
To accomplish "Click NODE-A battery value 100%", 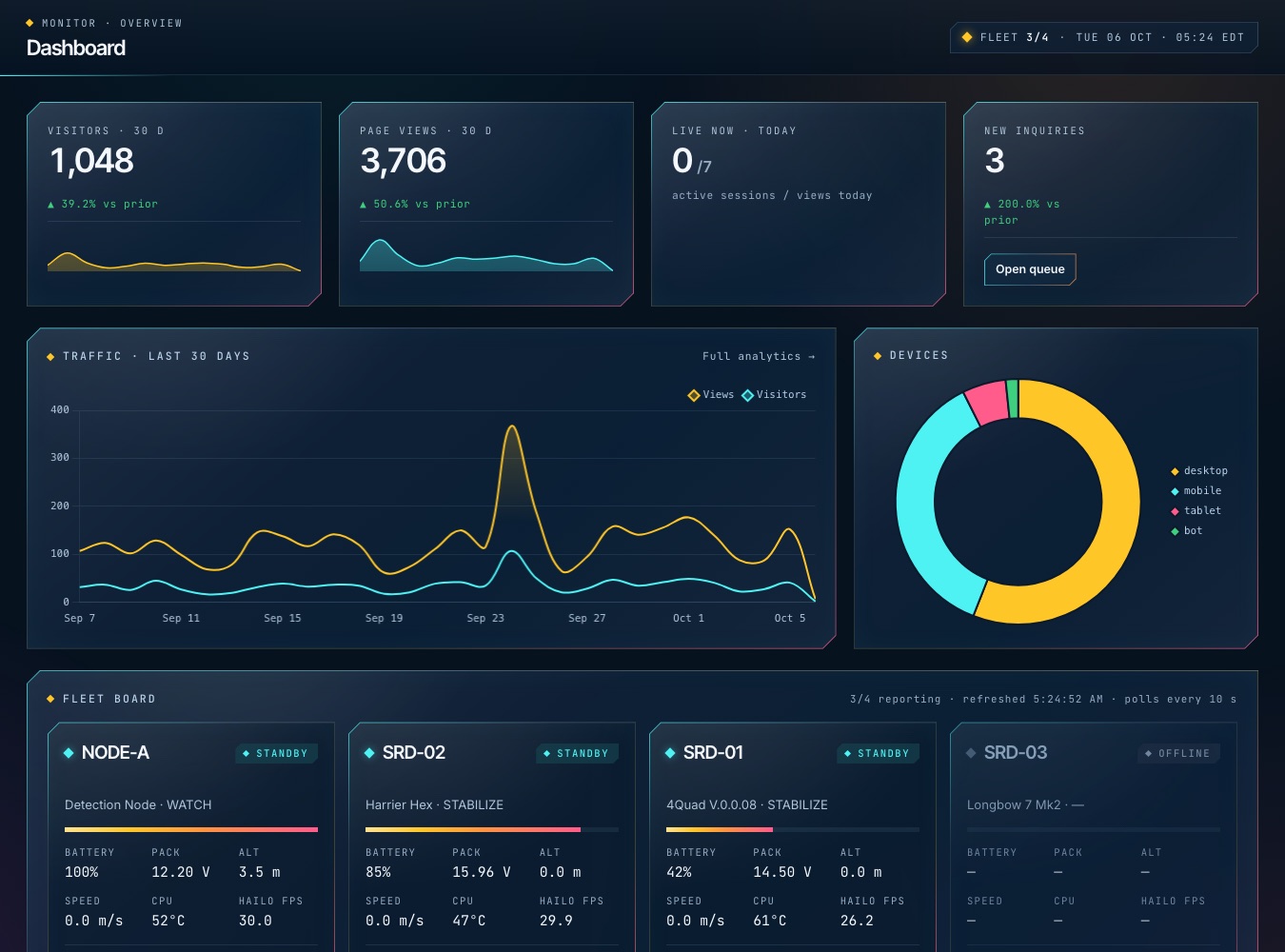I will (82, 872).
